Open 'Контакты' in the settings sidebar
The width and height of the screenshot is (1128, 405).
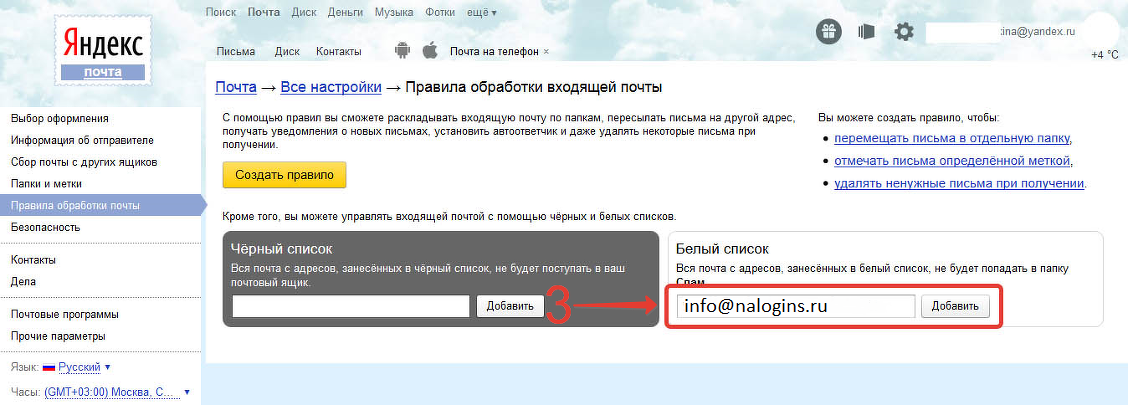[x=33, y=260]
